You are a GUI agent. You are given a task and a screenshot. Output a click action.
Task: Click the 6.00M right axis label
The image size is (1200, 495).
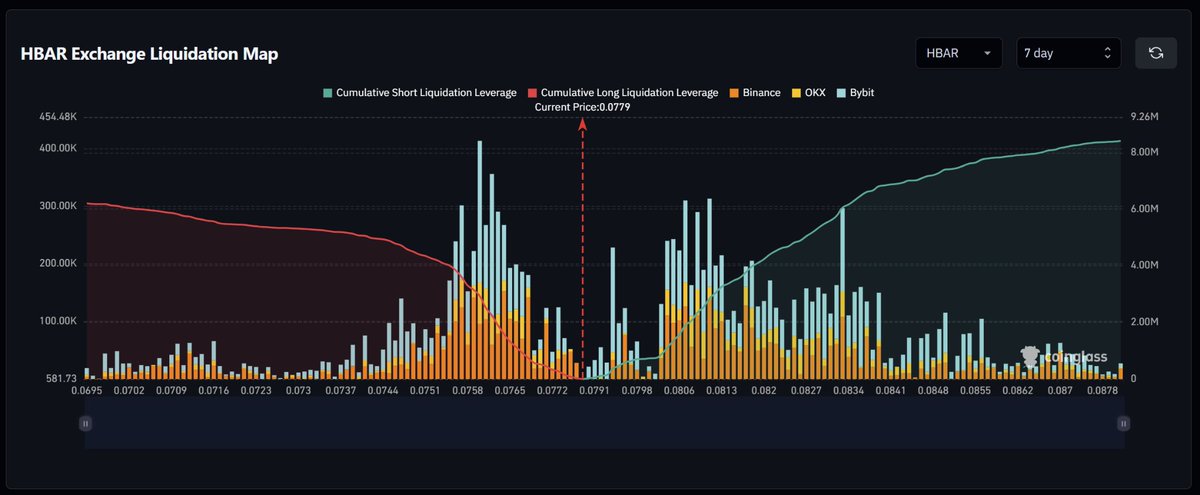coord(1144,209)
